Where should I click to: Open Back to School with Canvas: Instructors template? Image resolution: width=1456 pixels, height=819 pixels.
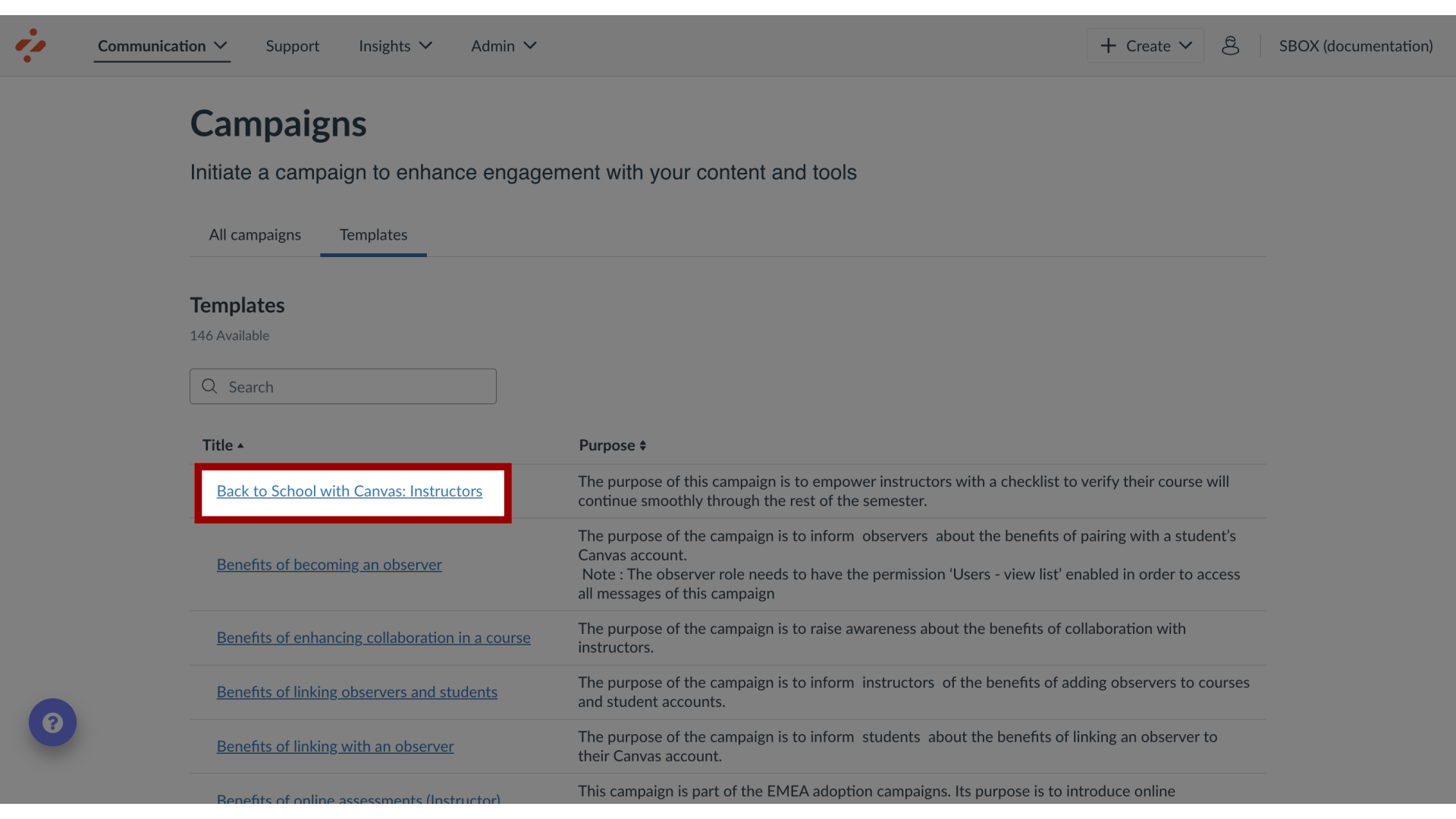point(349,491)
